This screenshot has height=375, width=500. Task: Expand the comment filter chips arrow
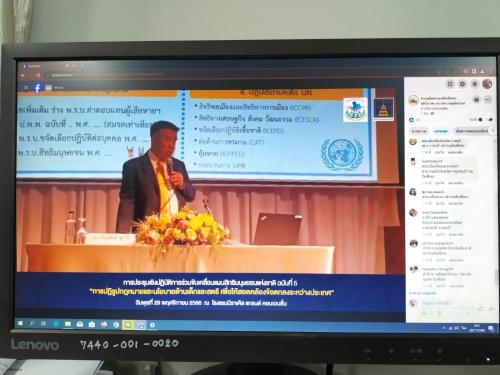tap(494, 131)
